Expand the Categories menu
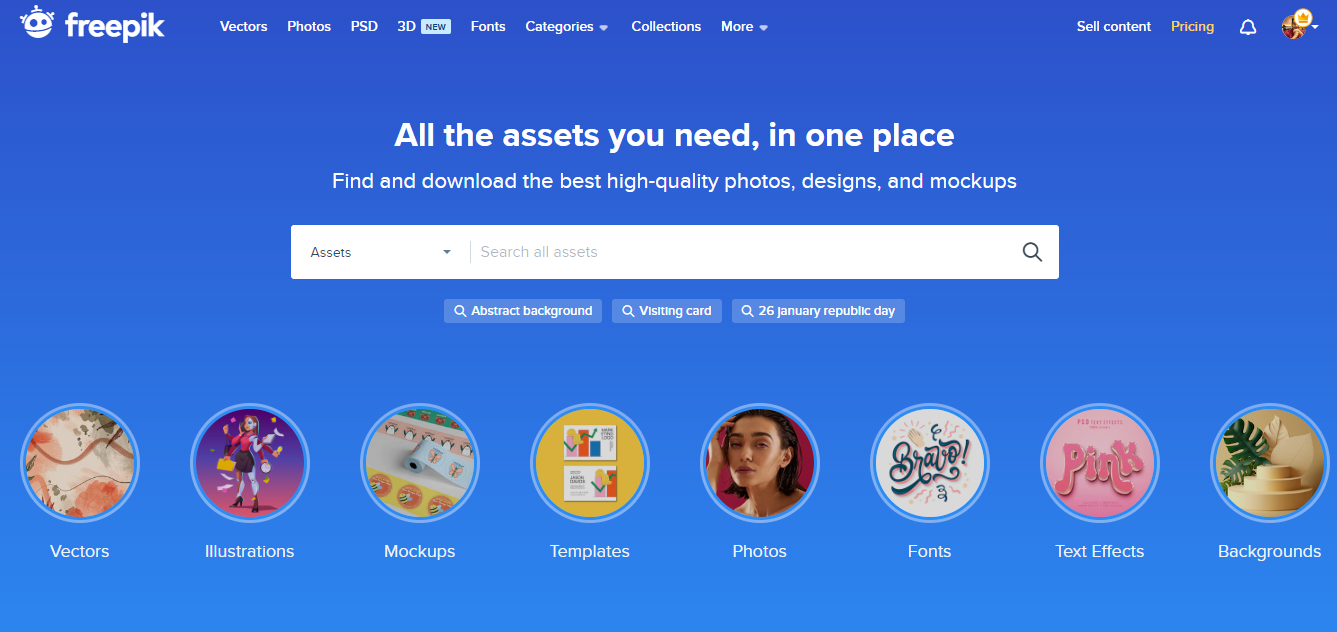The width and height of the screenshot is (1337, 632). tap(567, 27)
